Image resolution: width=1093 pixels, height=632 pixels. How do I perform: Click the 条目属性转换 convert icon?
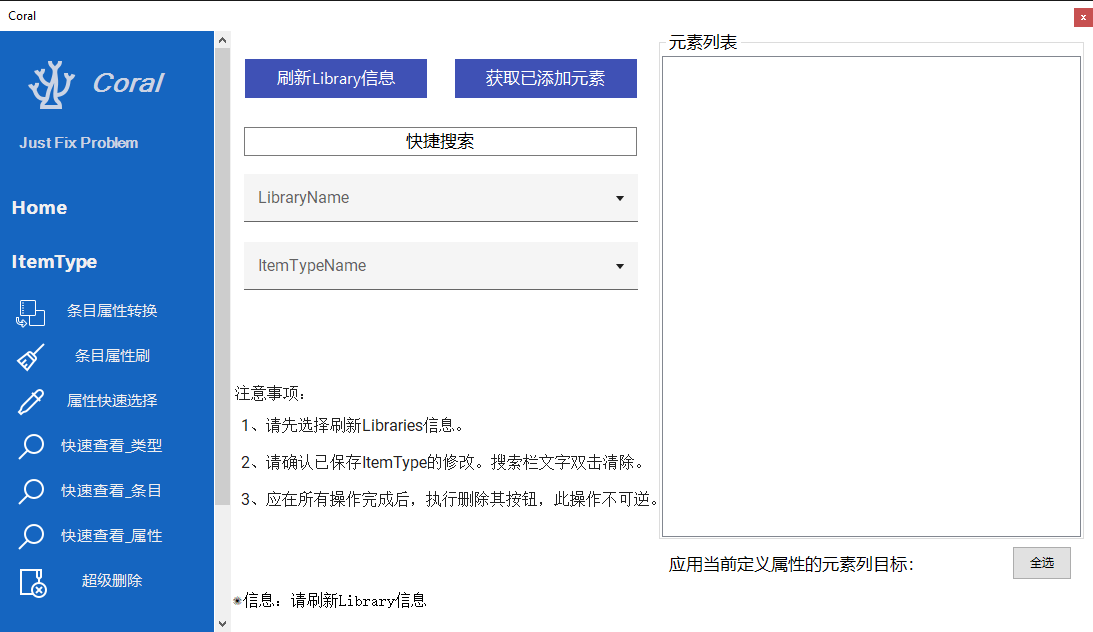click(x=31, y=313)
